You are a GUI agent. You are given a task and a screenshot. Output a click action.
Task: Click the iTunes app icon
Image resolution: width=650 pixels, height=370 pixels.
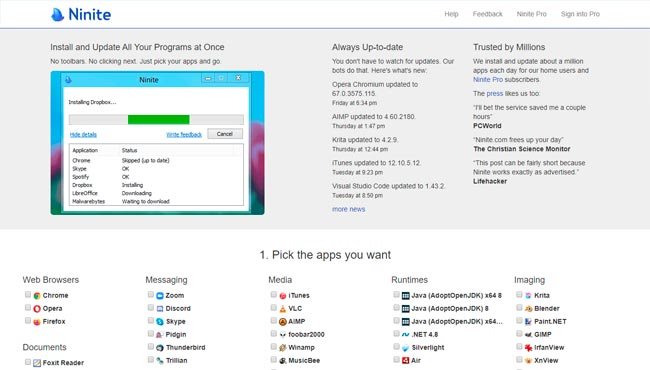pos(283,296)
